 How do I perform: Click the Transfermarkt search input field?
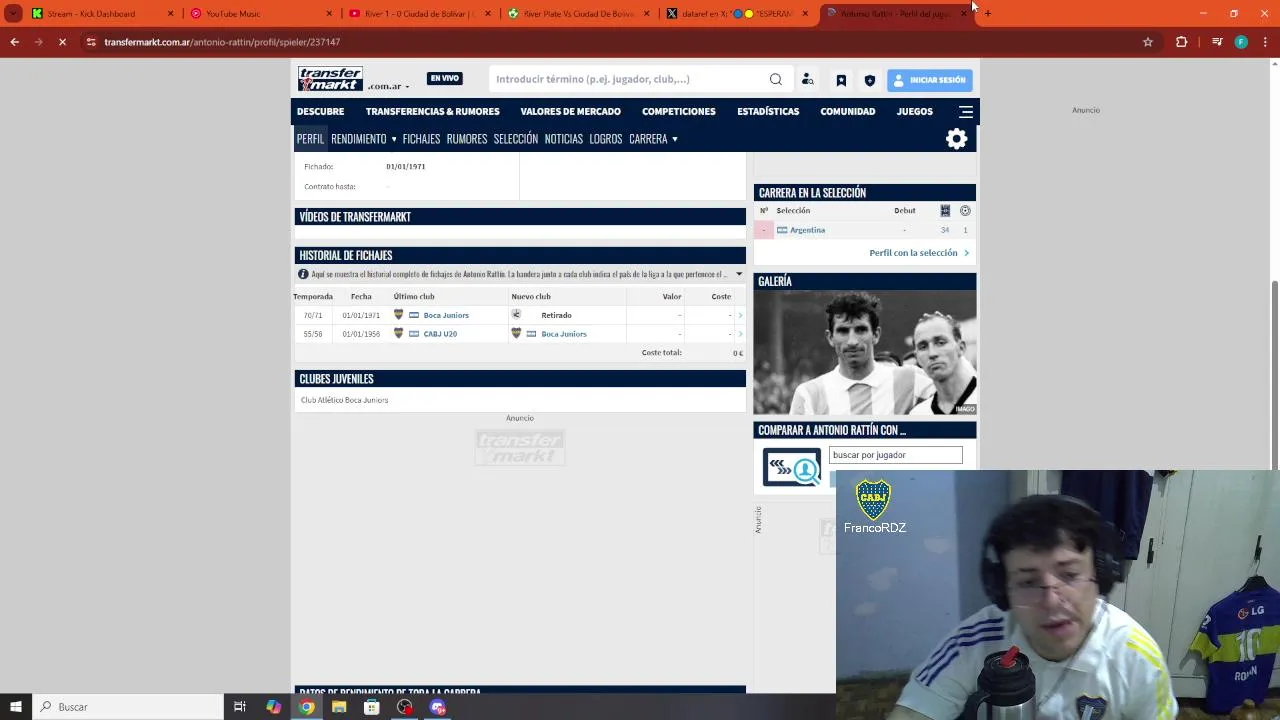pos(630,80)
